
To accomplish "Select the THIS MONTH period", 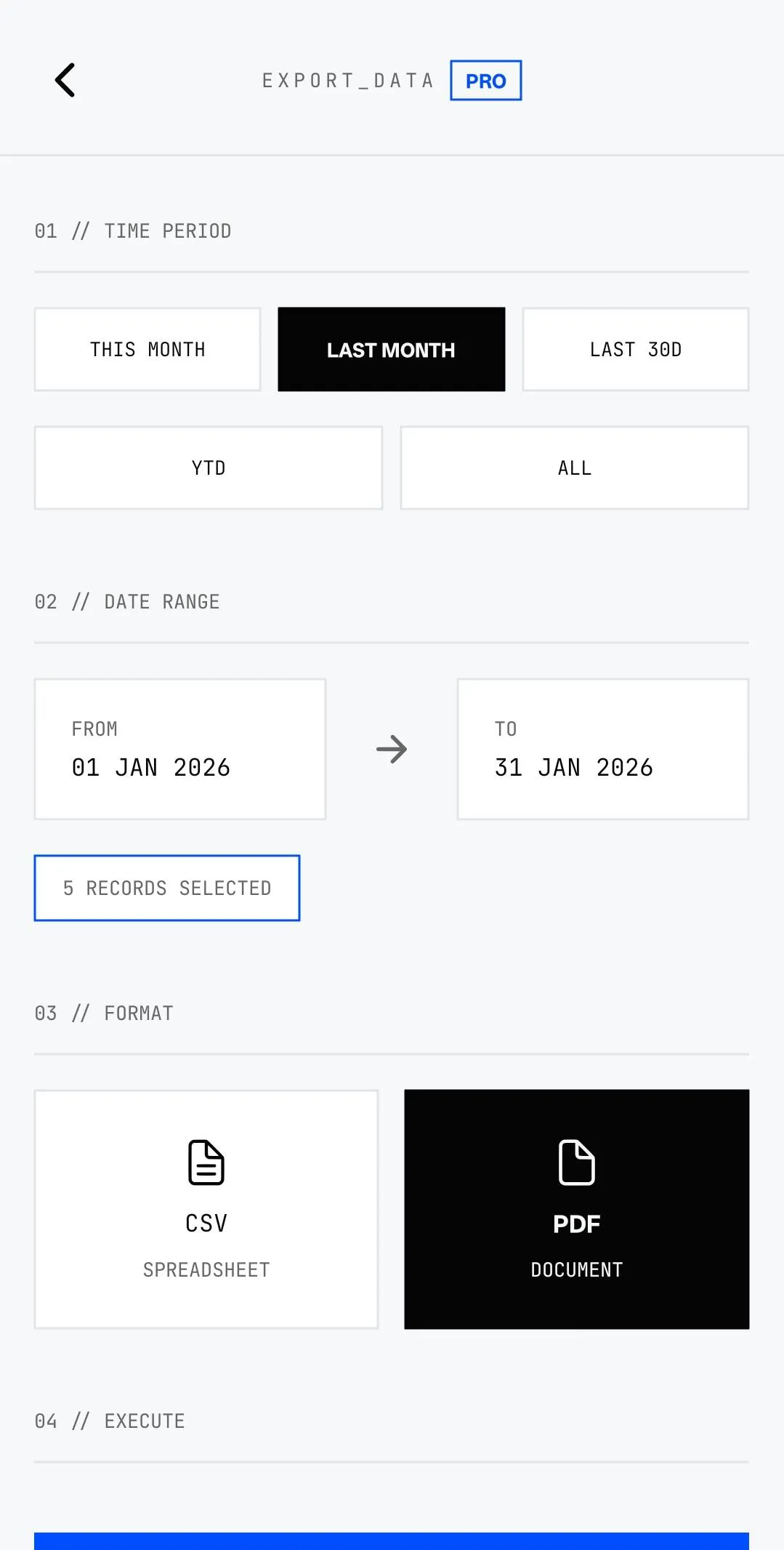I will point(147,350).
